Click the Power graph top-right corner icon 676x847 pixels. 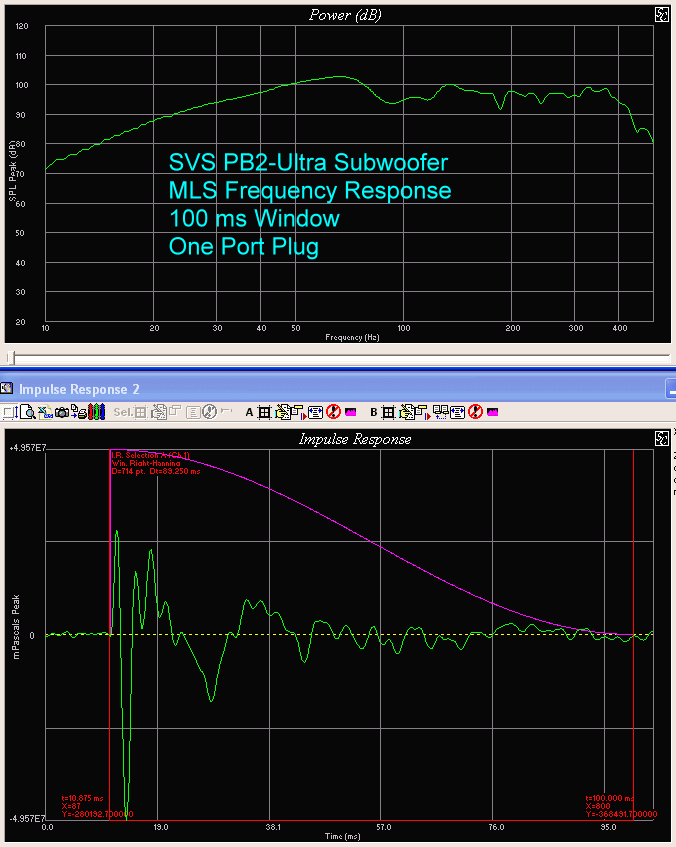point(661,14)
